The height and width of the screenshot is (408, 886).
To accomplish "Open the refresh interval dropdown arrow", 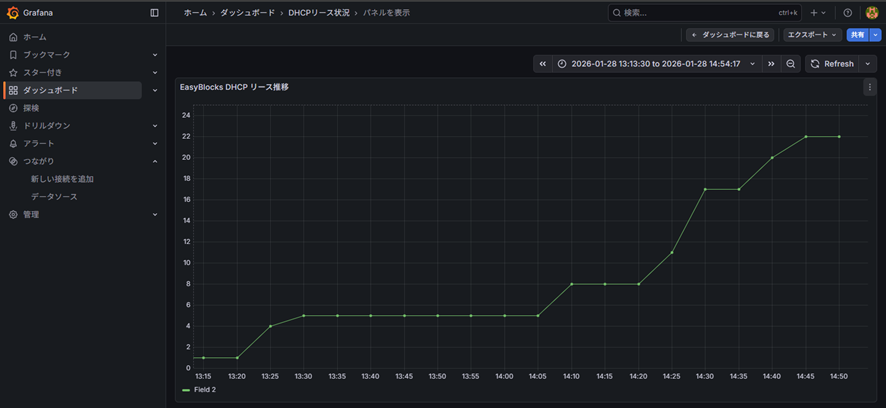I will coord(867,64).
